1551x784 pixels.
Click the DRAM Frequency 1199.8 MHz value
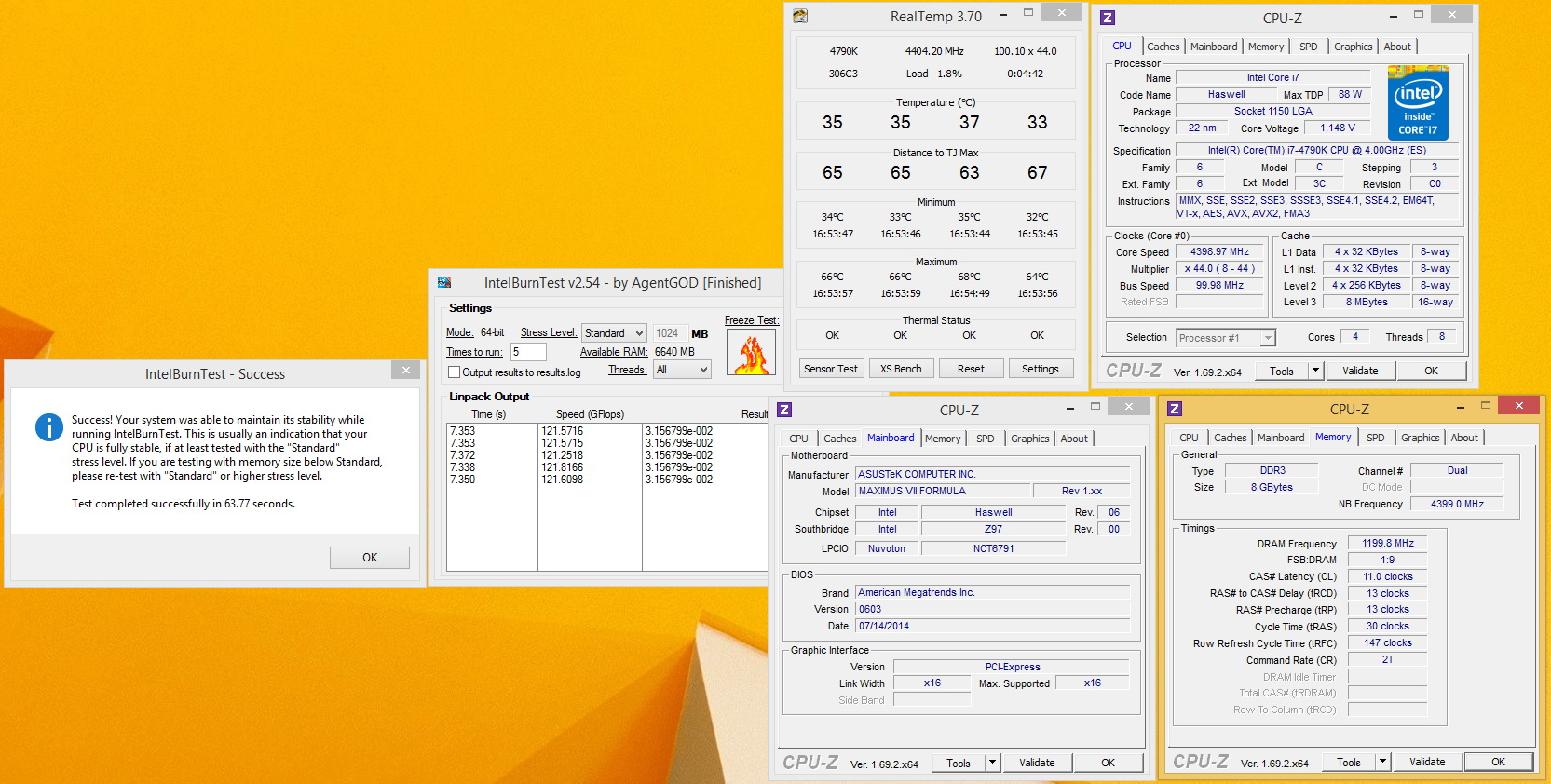tap(1387, 543)
